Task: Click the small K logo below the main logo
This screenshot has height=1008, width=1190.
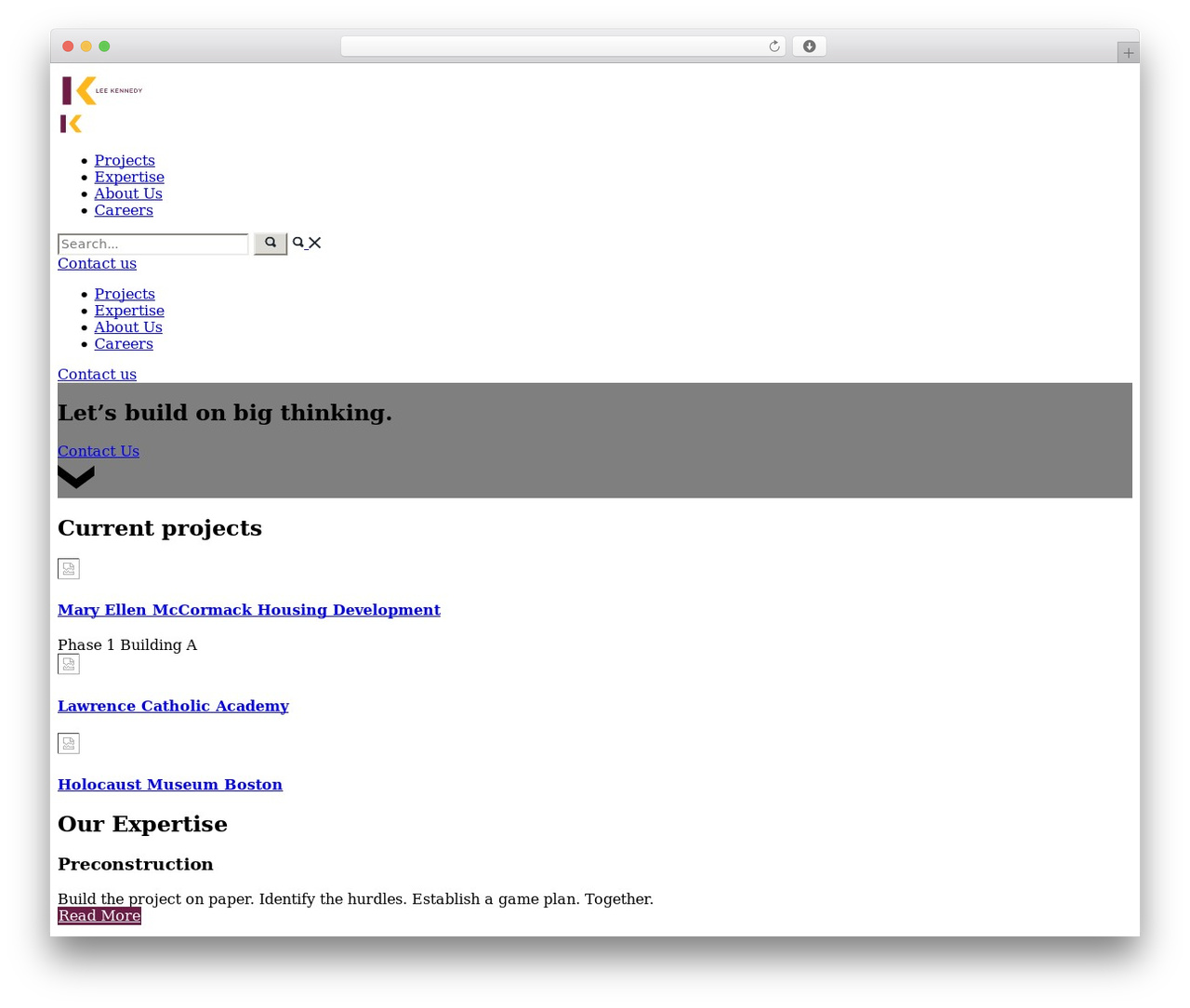Action: (72, 124)
